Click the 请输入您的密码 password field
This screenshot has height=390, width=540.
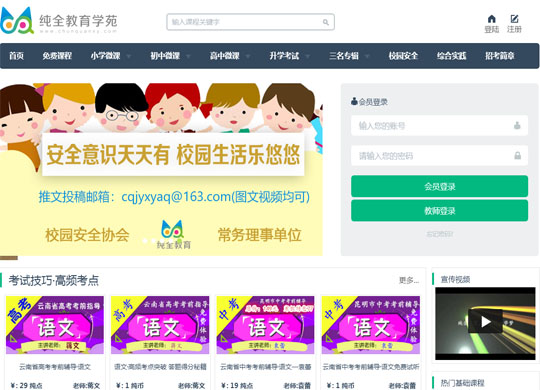[439, 156]
